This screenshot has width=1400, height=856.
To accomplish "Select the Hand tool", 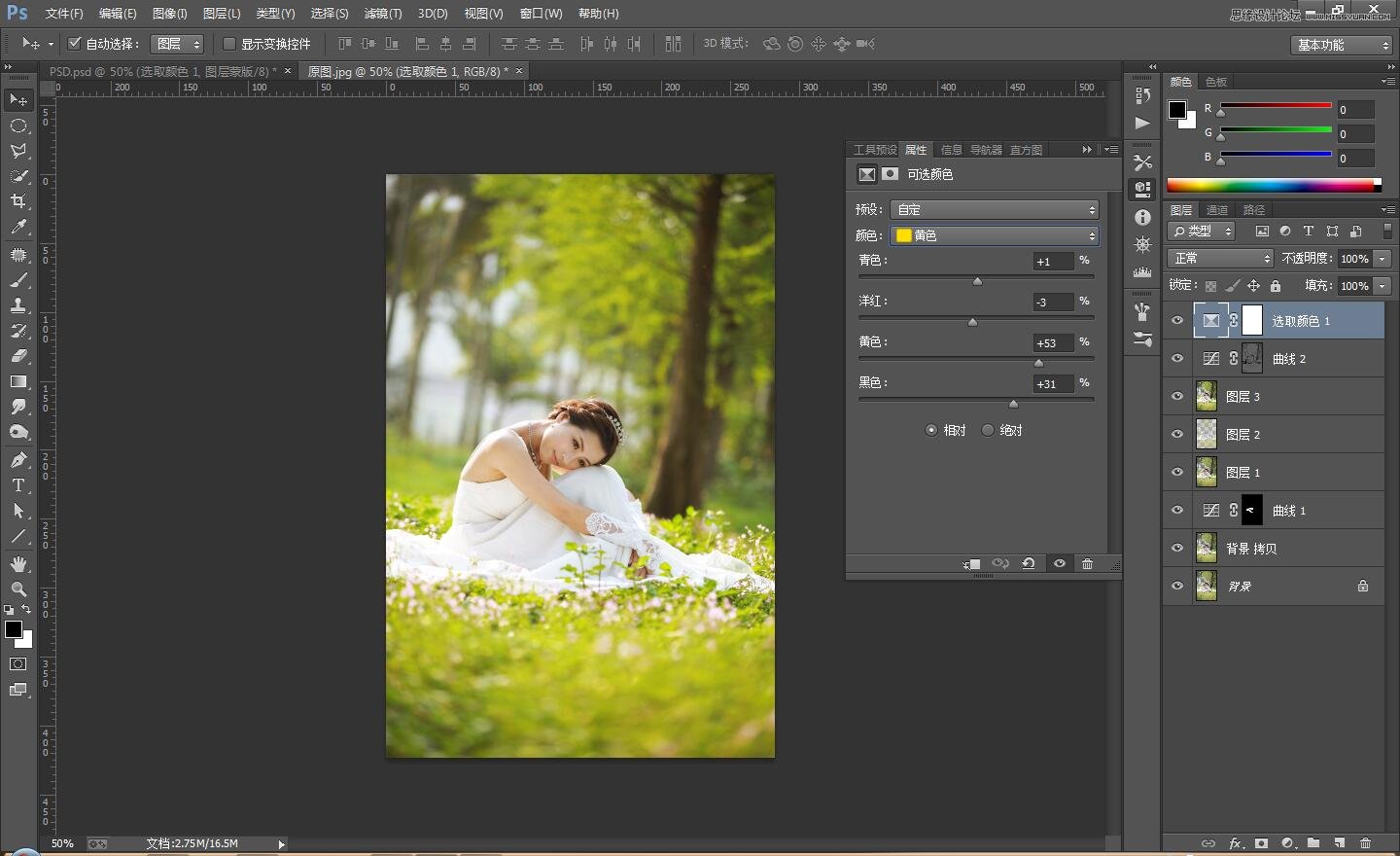I will pyautogui.click(x=18, y=564).
